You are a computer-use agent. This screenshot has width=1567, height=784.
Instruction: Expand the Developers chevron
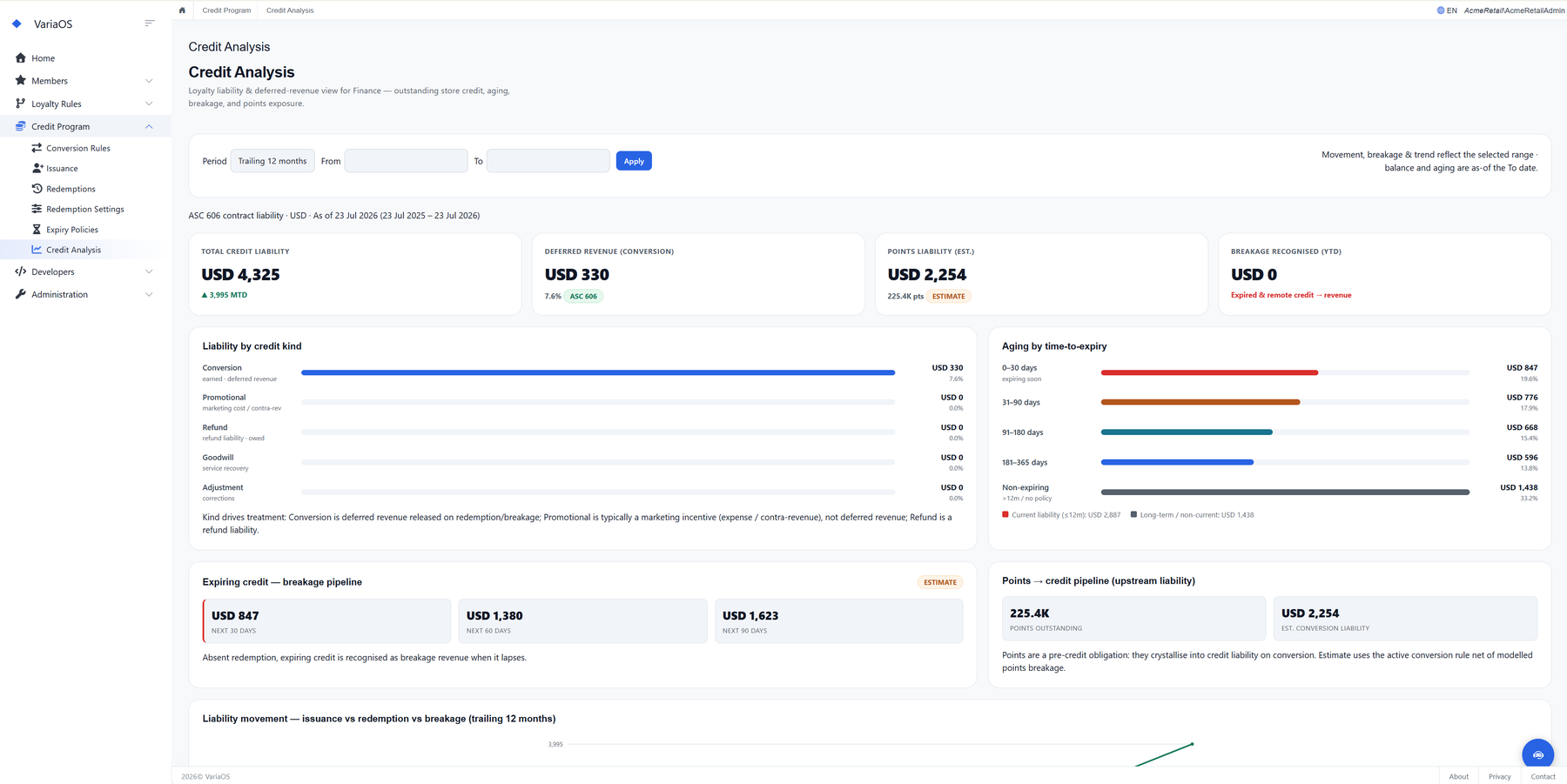(x=149, y=271)
